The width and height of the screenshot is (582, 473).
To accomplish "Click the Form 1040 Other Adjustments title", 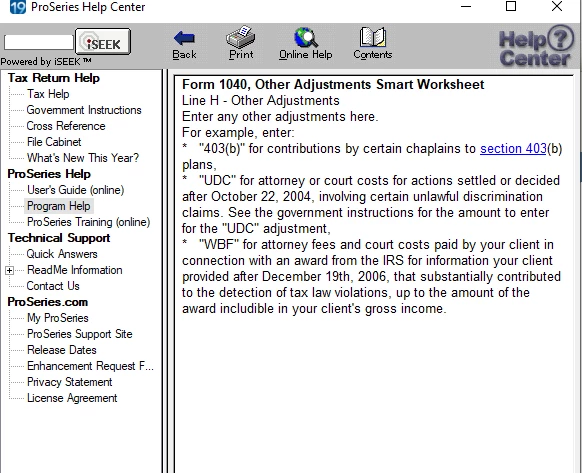I will pyautogui.click(x=333, y=84).
